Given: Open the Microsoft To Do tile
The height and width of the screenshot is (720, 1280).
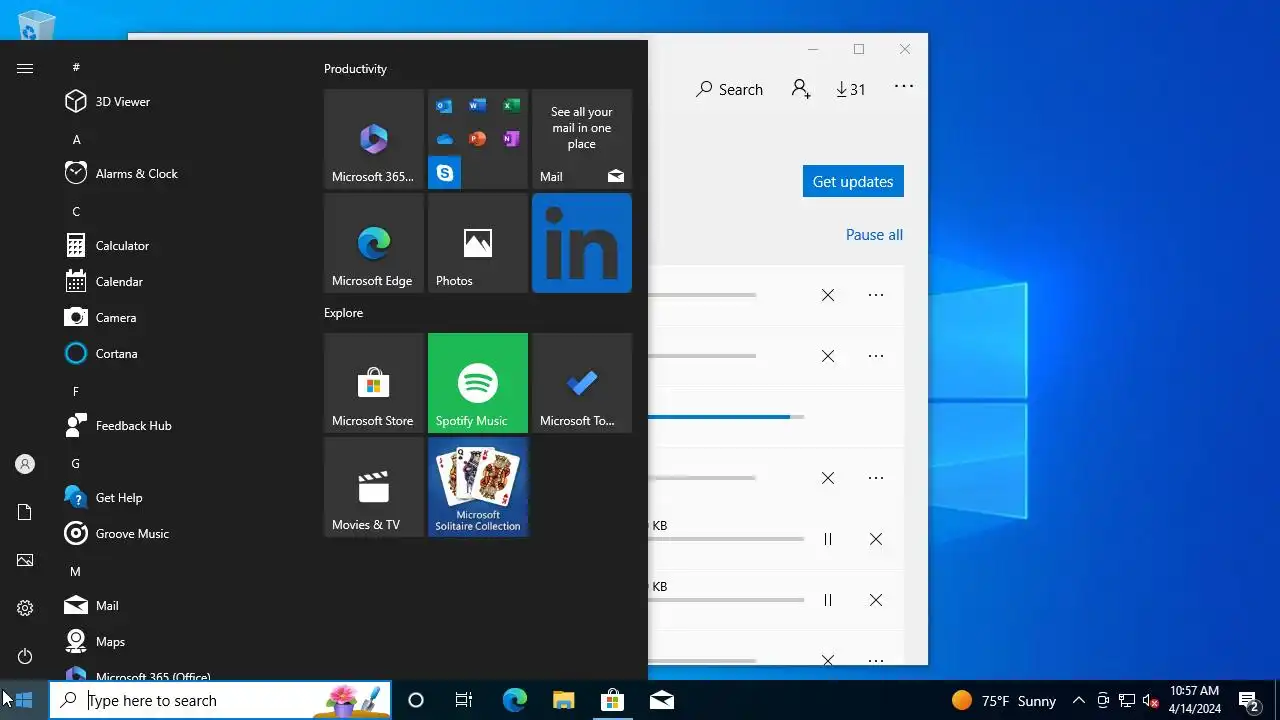Looking at the screenshot, I should click(582, 383).
